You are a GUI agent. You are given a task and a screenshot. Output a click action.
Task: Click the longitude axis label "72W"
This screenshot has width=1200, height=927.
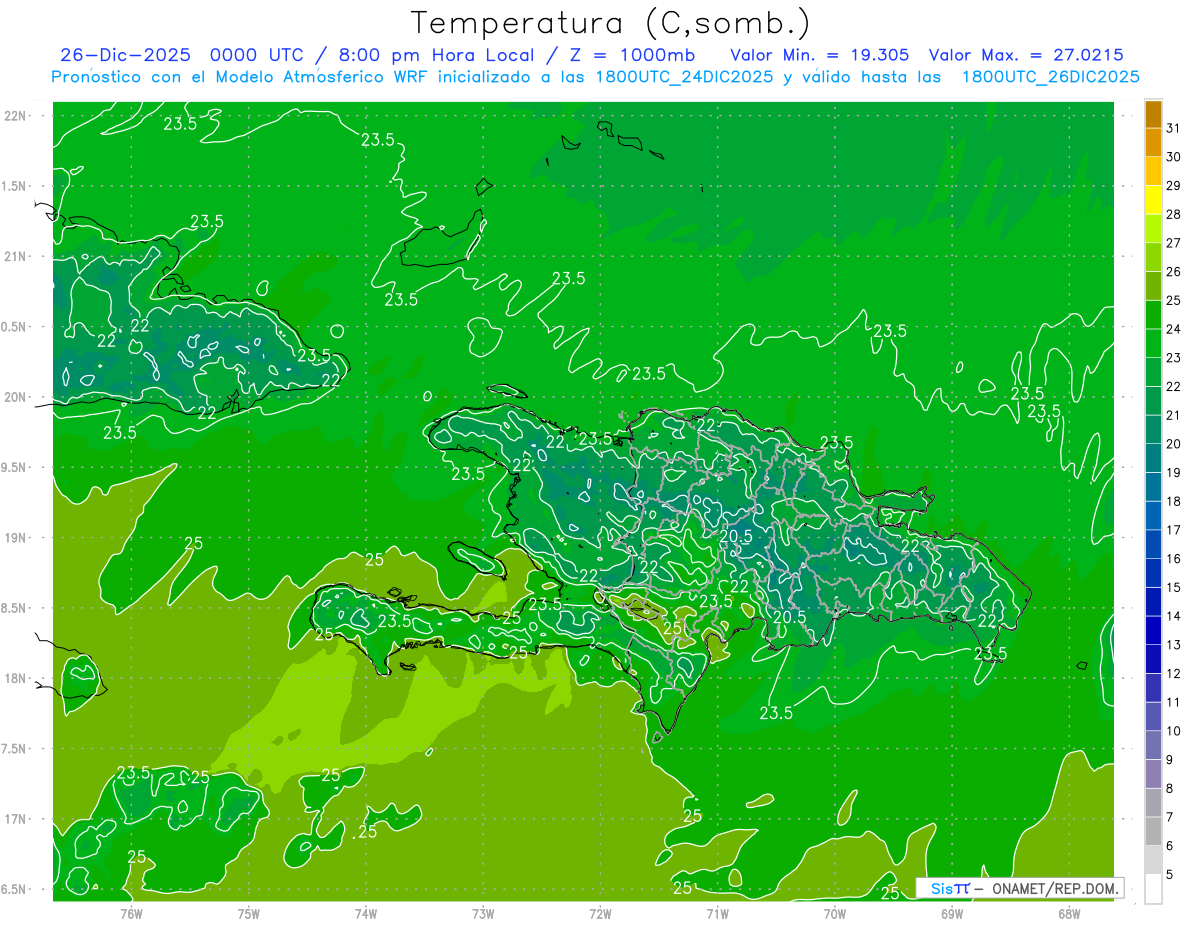(x=600, y=913)
